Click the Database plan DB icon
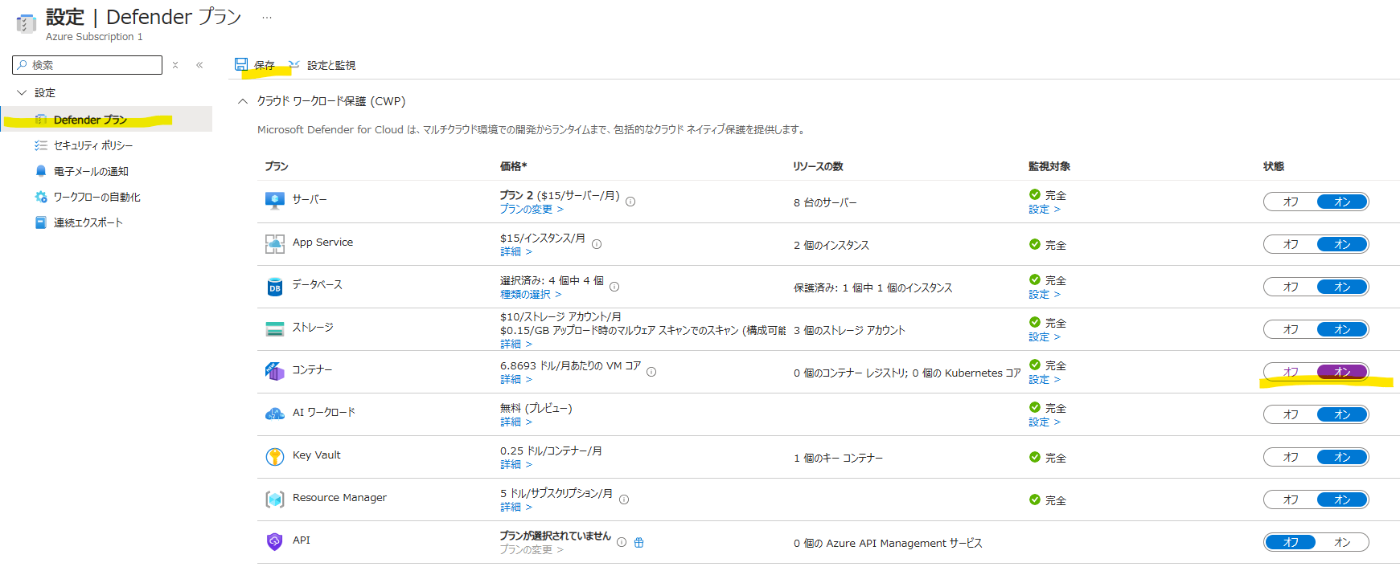This screenshot has width=1400, height=579. (x=275, y=287)
